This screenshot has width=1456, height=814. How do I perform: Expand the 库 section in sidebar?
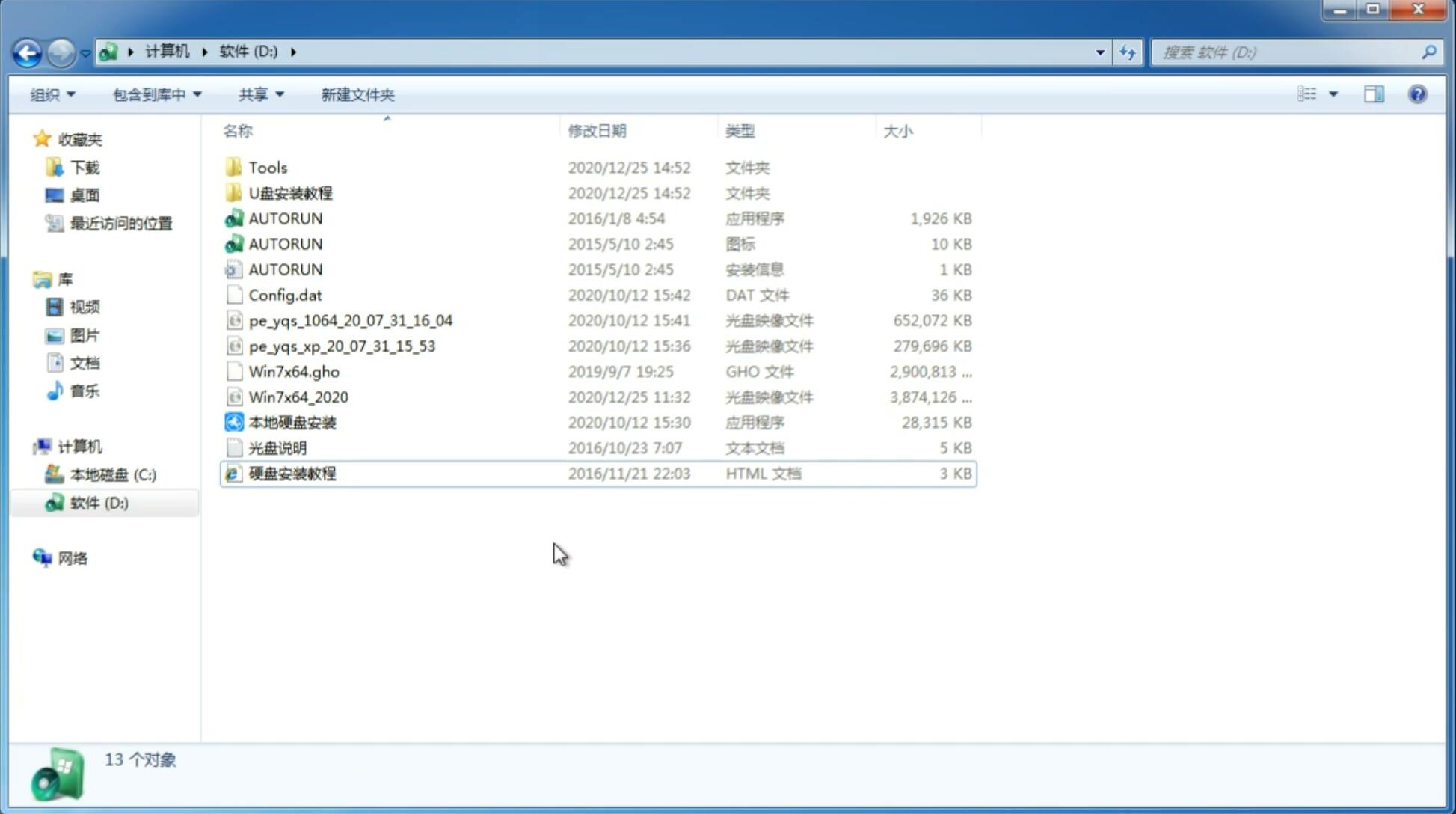(26, 278)
